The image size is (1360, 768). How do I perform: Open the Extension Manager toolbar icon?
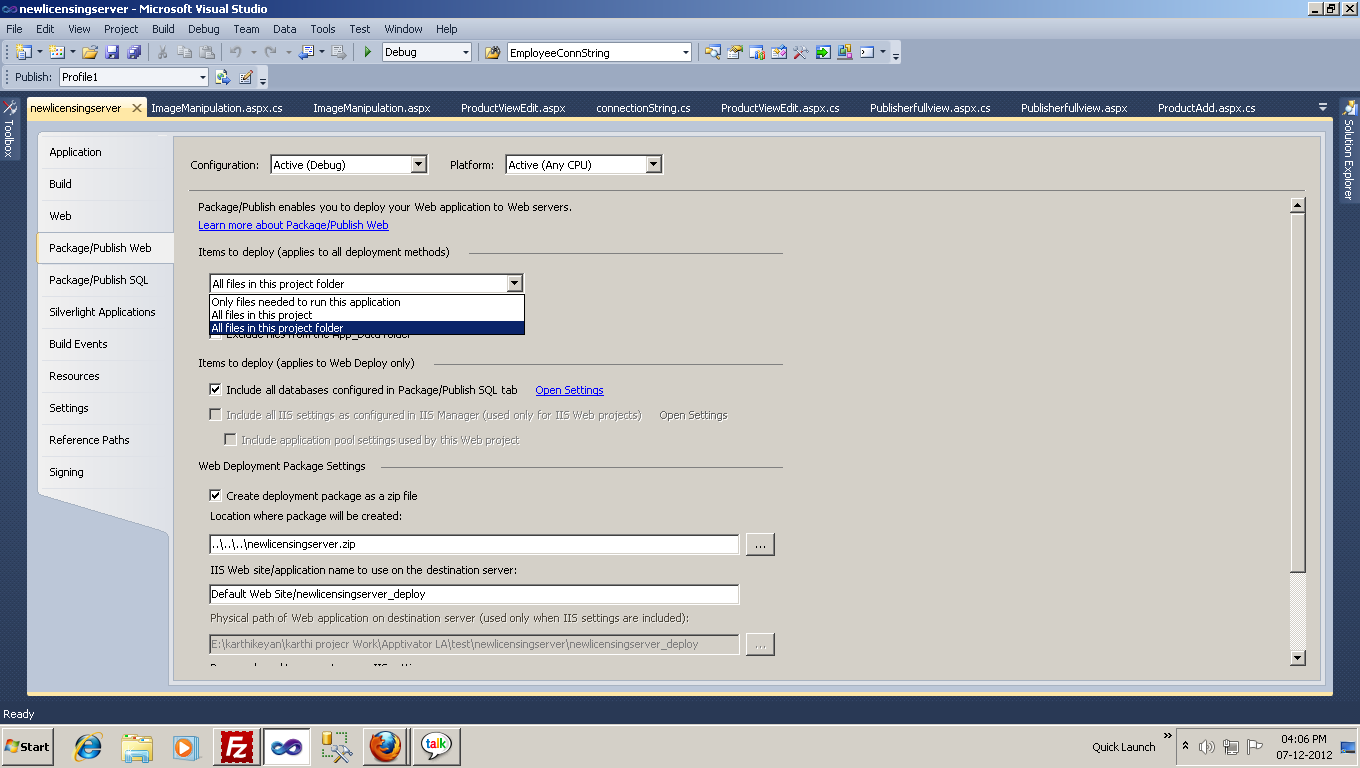[x=845, y=52]
